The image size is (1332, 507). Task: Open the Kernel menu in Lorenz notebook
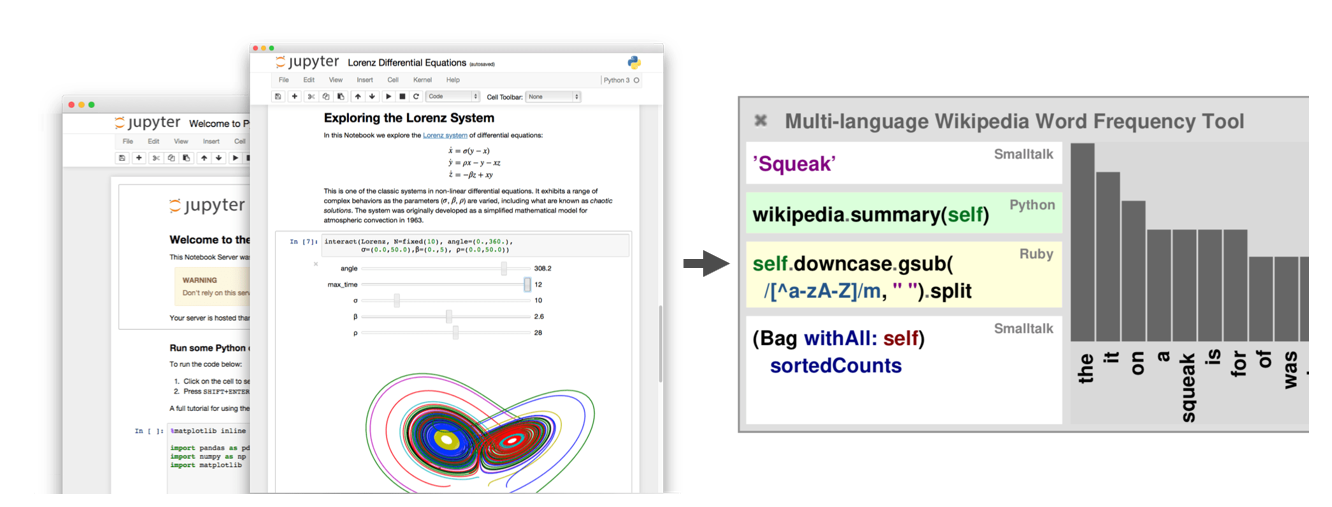pos(422,80)
